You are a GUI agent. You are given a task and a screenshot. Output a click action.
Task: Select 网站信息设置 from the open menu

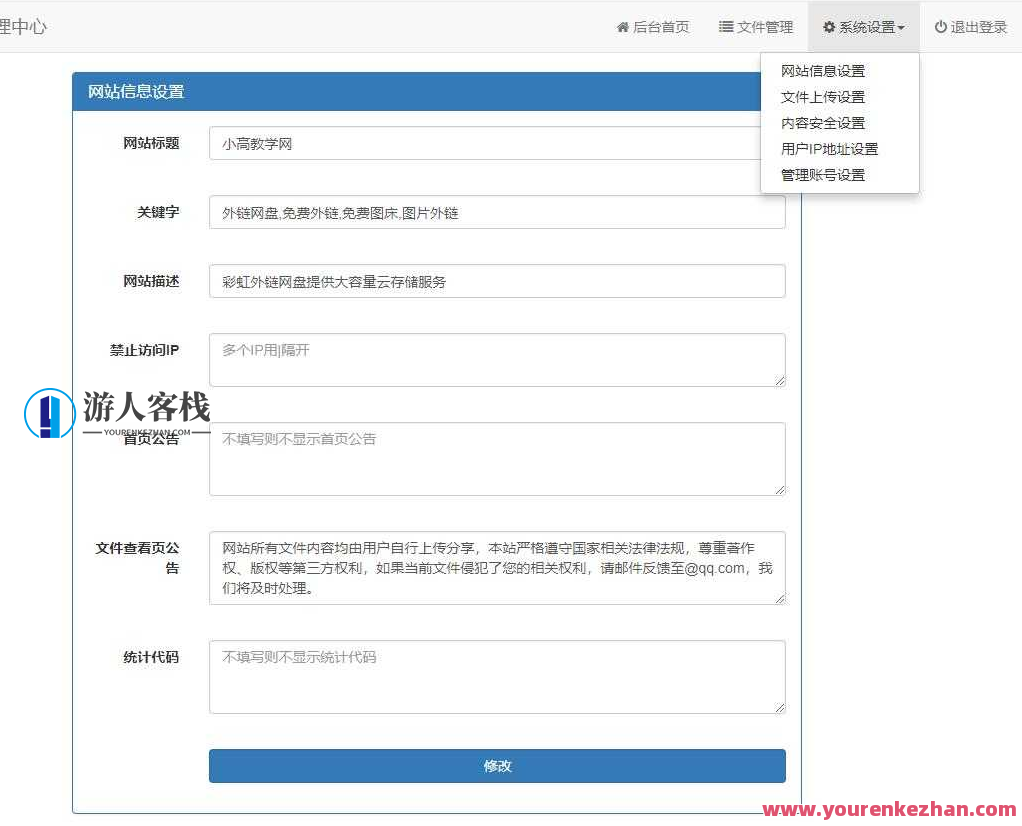(822, 71)
